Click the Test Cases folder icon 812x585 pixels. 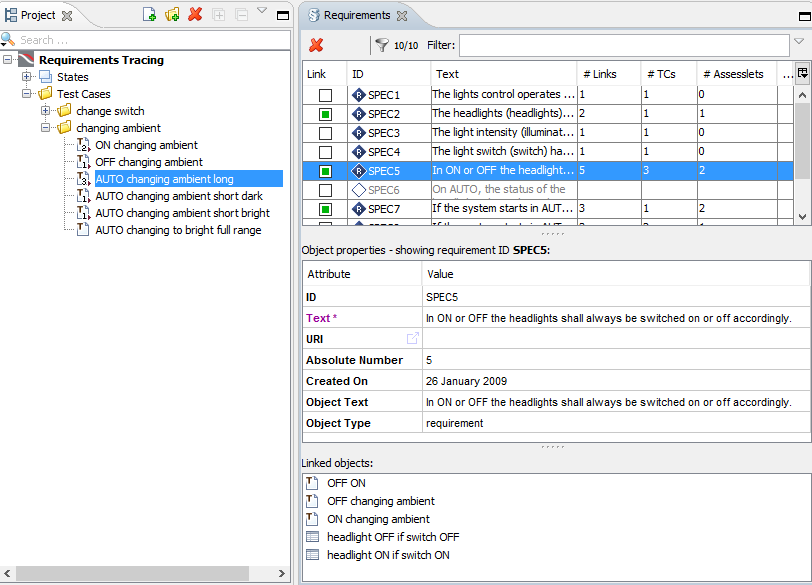point(46,94)
